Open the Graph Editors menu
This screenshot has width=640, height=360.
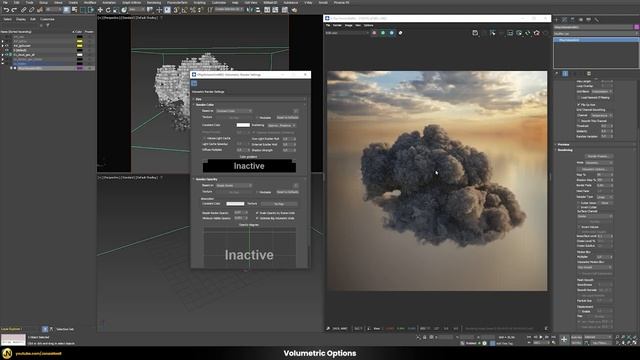(131, 2)
